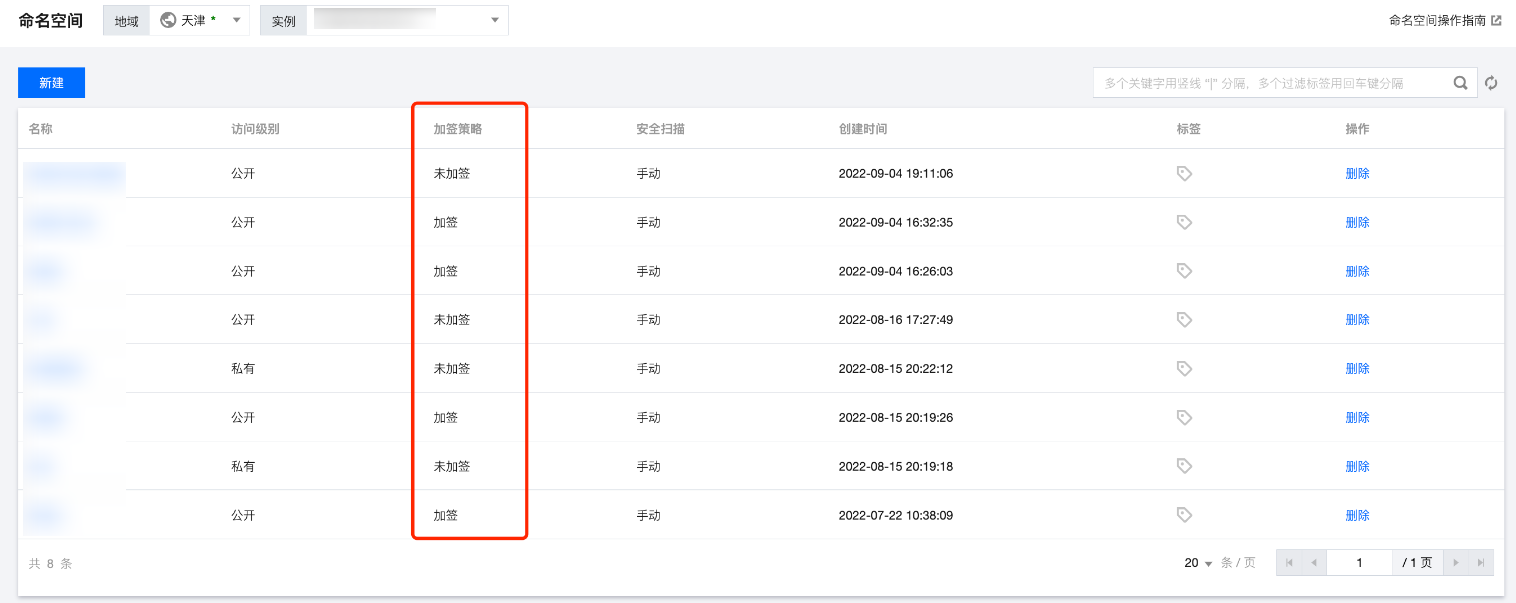The height and width of the screenshot is (603, 1516).
Task: Click 私有 in the 2022-08-15 20:19:18 row
Action: tap(243, 466)
